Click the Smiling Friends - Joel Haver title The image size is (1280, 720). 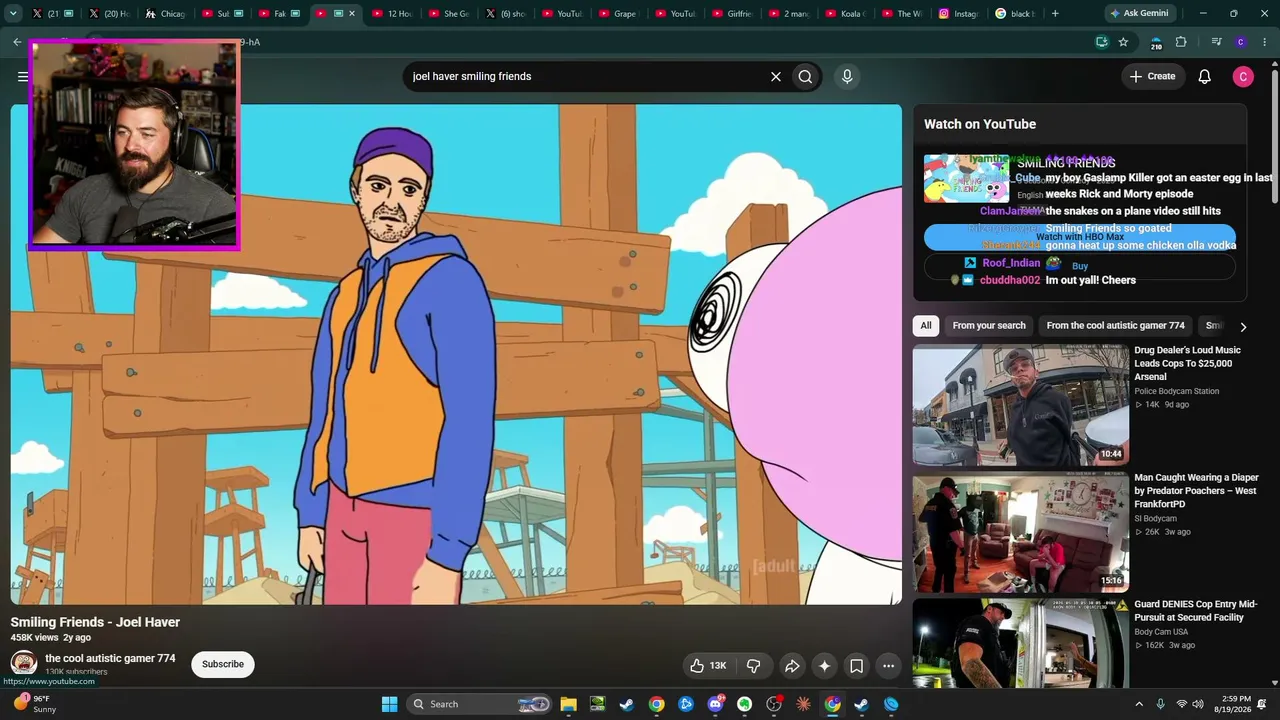(x=95, y=622)
